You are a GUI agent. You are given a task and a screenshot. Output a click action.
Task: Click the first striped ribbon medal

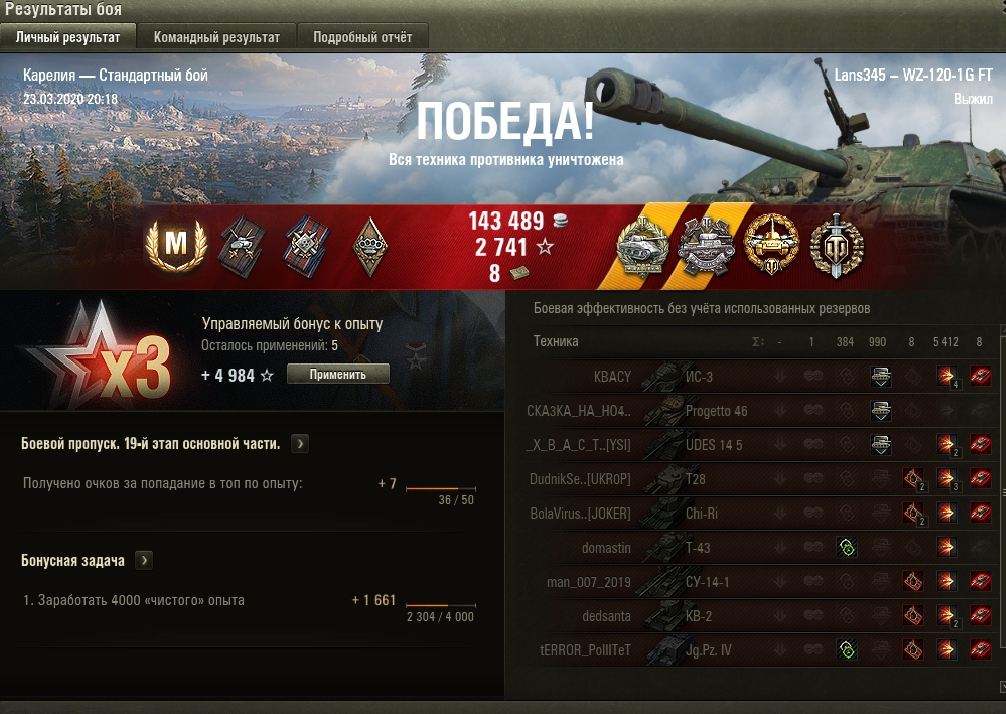pyautogui.click(x=241, y=246)
